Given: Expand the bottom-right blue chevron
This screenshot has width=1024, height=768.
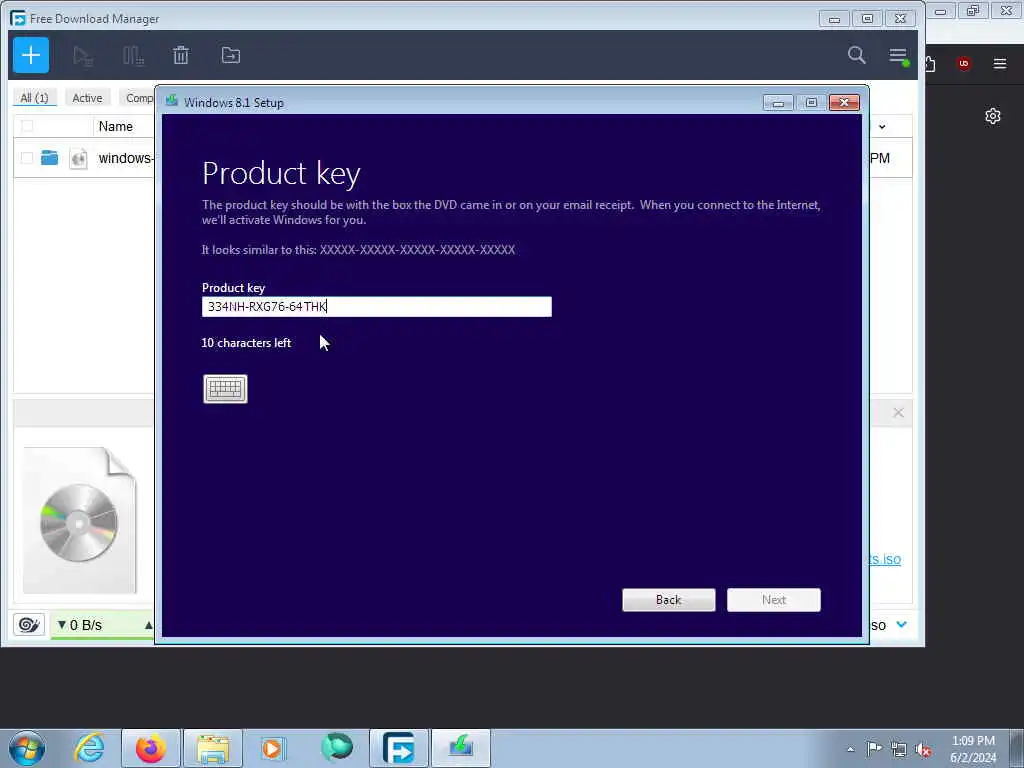Looking at the screenshot, I should 901,624.
